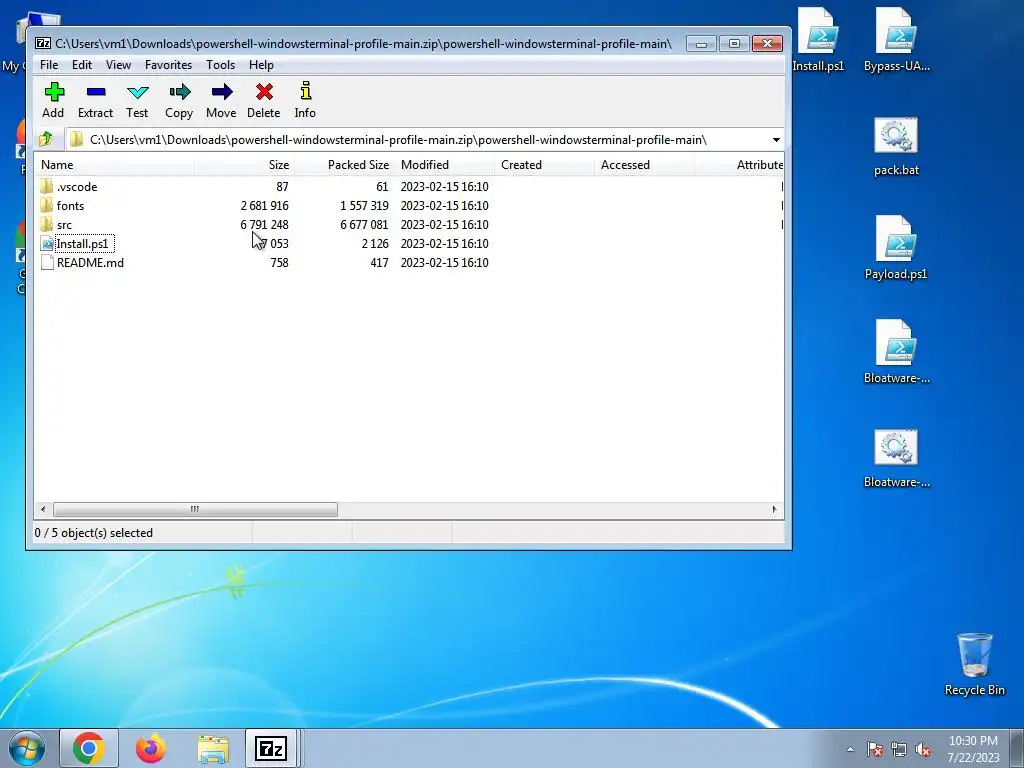This screenshot has width=1024, height=768.
Task: Select the fonts folder icon
Action: (x=46, y=206)
